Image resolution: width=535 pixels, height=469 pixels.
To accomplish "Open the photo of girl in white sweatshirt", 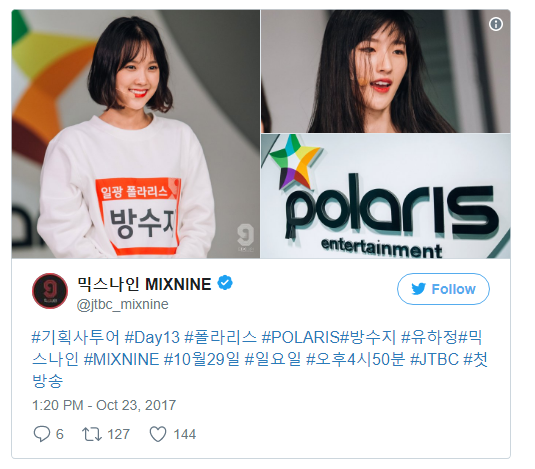I will [x=135, y=134].
